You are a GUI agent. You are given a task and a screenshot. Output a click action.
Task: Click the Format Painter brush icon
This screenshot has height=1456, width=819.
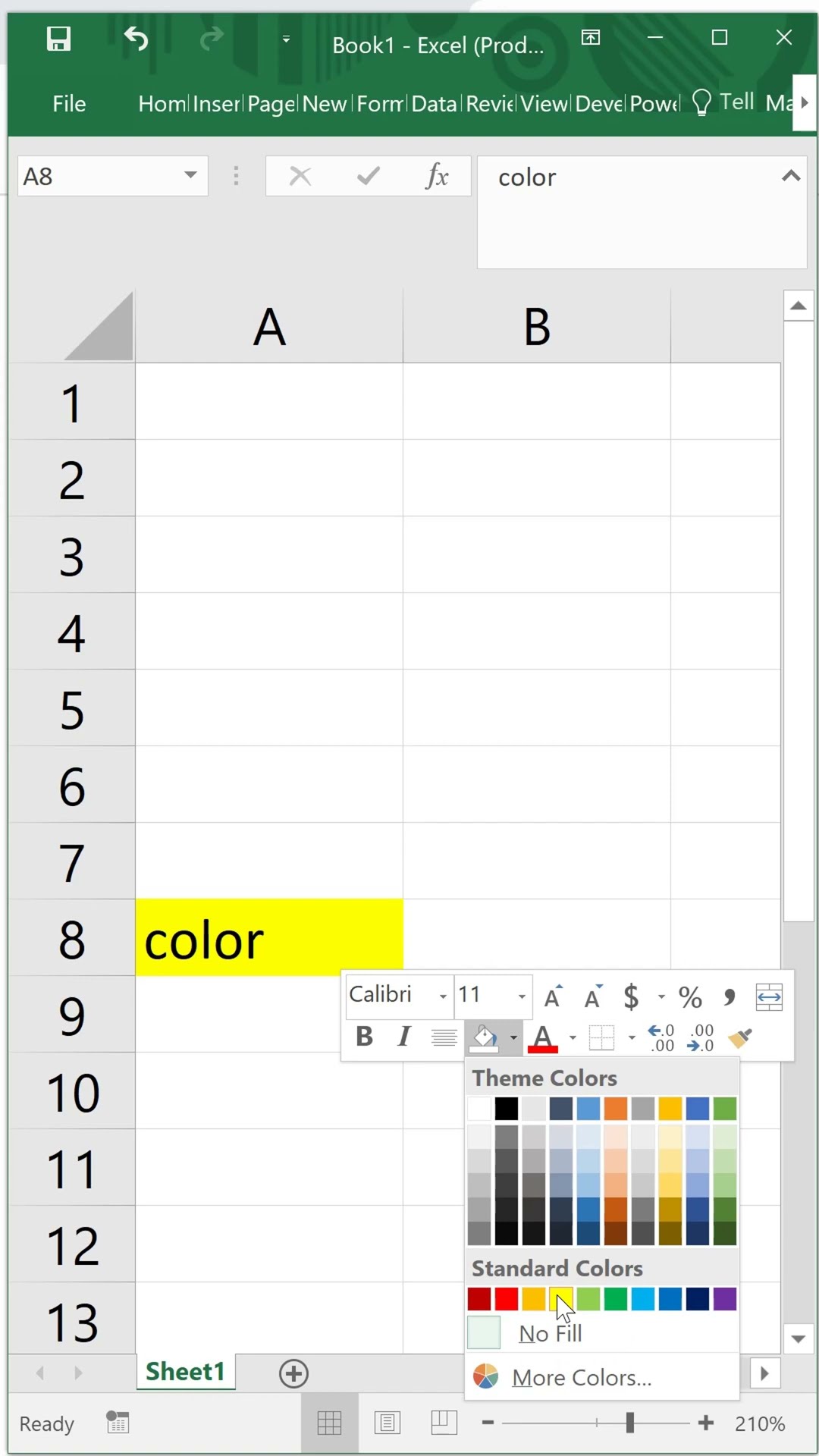click(740, 1037)
